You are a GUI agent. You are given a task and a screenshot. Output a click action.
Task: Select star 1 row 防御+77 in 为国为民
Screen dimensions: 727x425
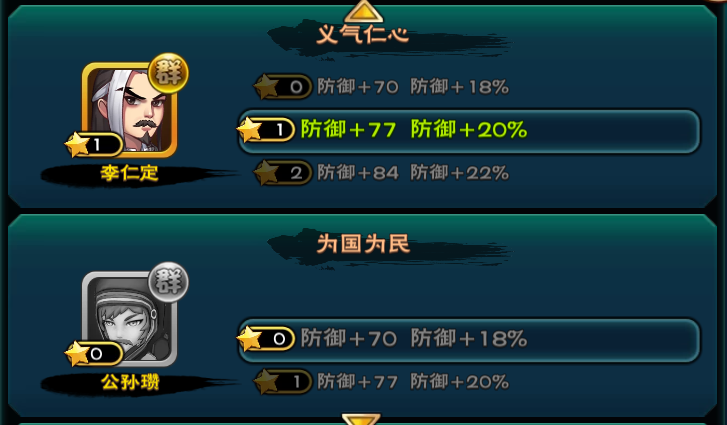click(381, 382)
